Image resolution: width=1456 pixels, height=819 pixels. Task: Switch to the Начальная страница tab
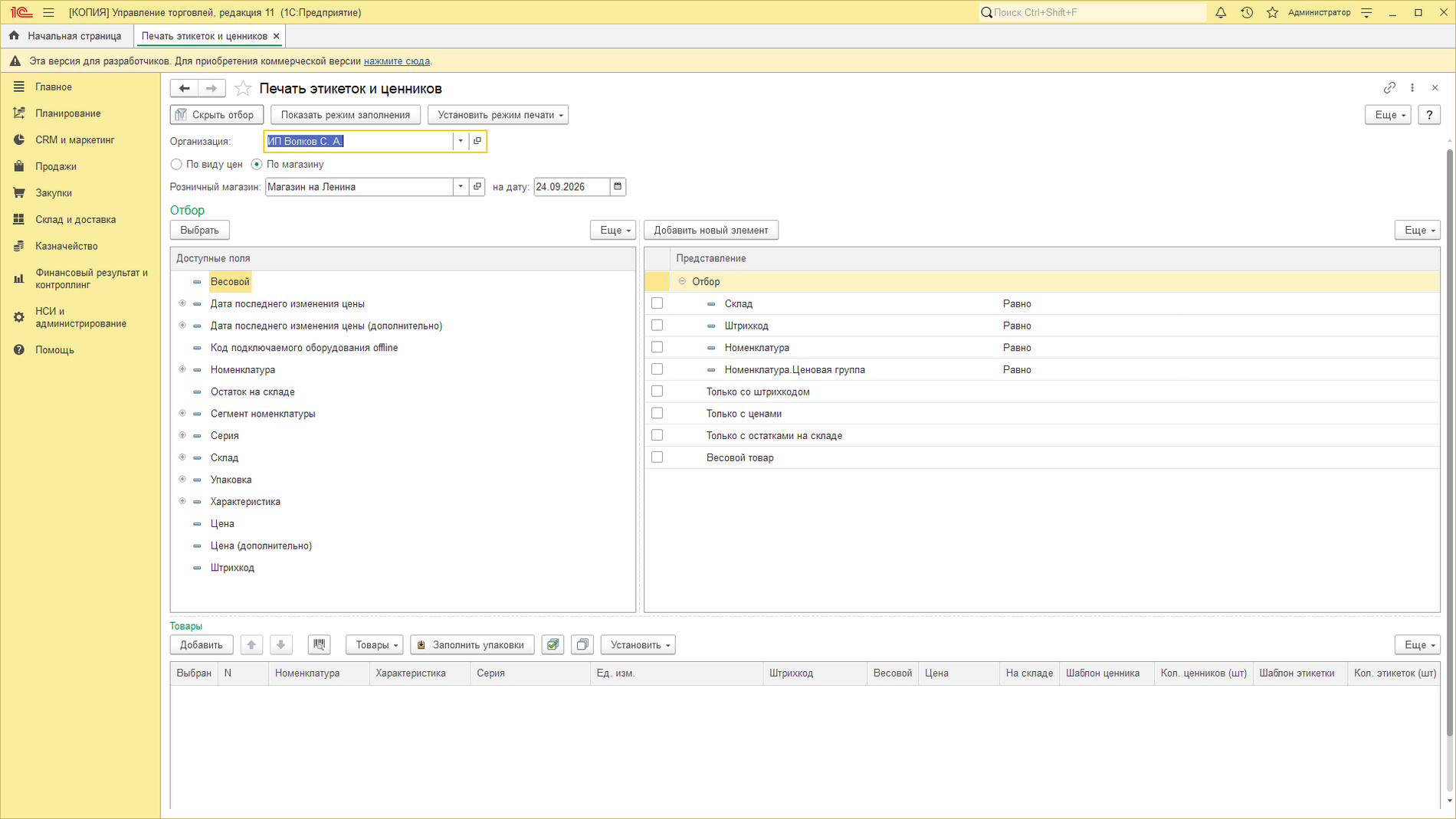tap(67, 36)
